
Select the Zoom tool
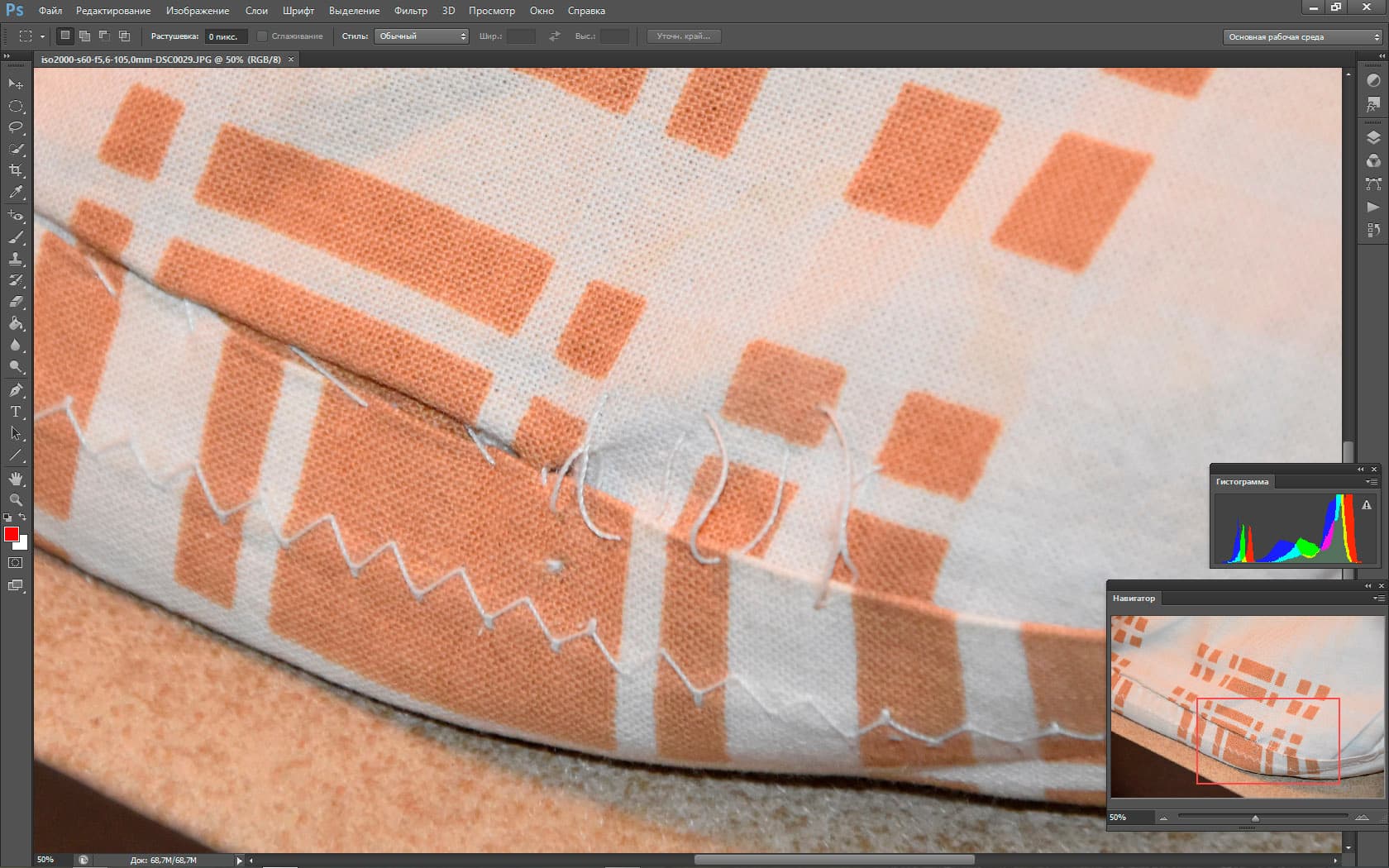coord(16,500)
